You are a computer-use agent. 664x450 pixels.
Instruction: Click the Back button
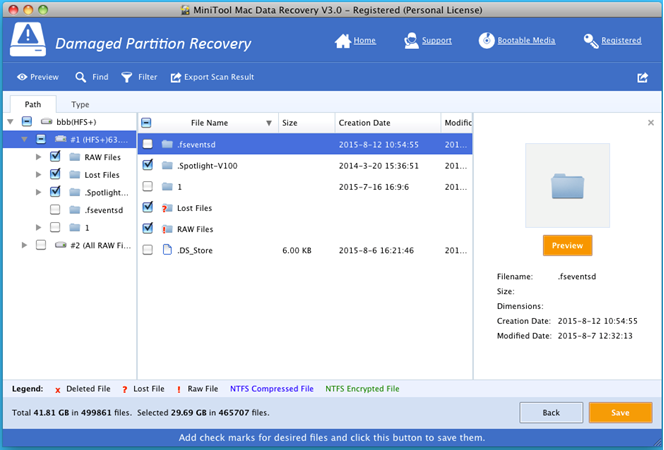coord(551,413)
